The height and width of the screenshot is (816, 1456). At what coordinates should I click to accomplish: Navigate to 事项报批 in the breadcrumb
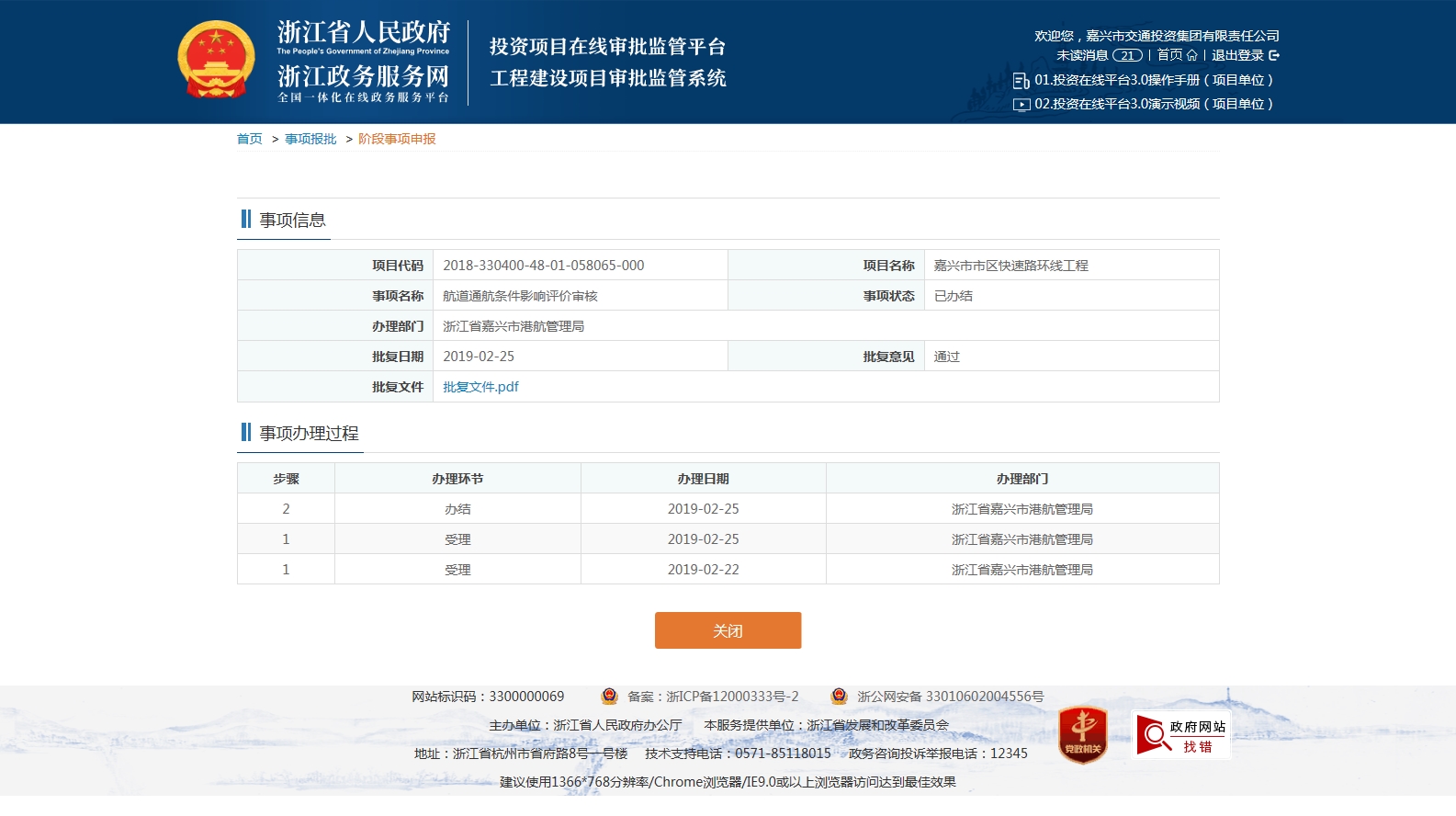310,139
